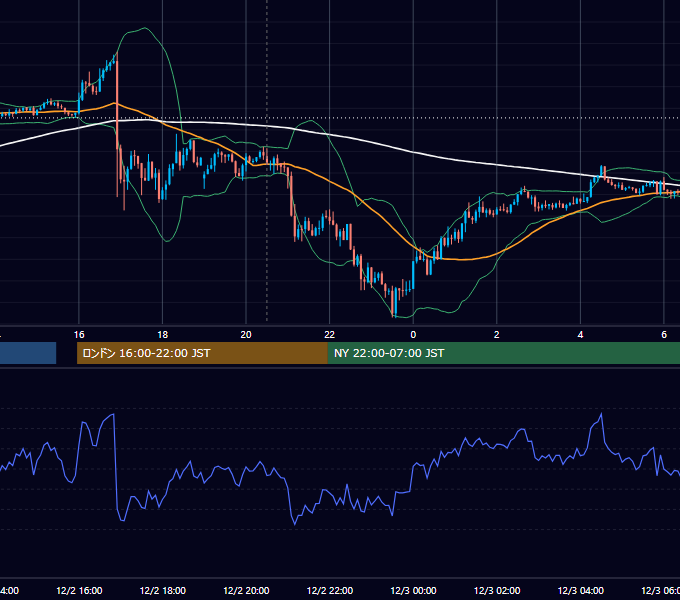Click the "12/2 22:00" date label on indicator axis
The image size is (680, 600).
pos(330,590)
